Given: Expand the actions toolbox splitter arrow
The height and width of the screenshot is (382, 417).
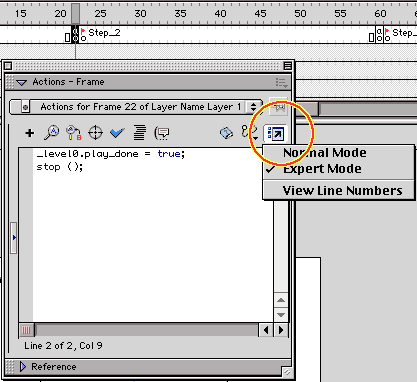Looking at the screenshot, I should 14,238.
